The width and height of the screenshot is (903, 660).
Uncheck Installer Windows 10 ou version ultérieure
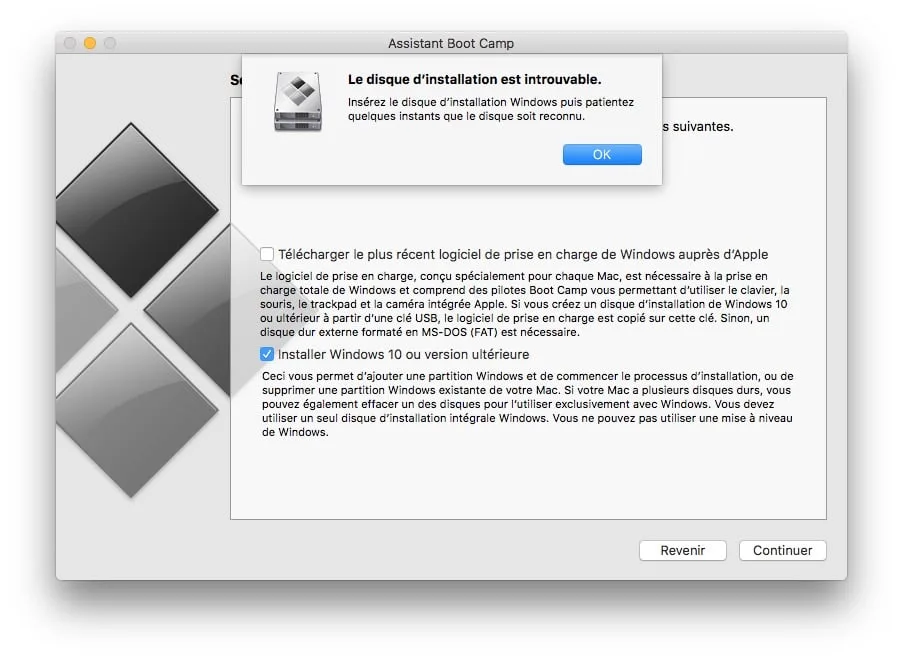pyautogui.click(x=267, y=353)
